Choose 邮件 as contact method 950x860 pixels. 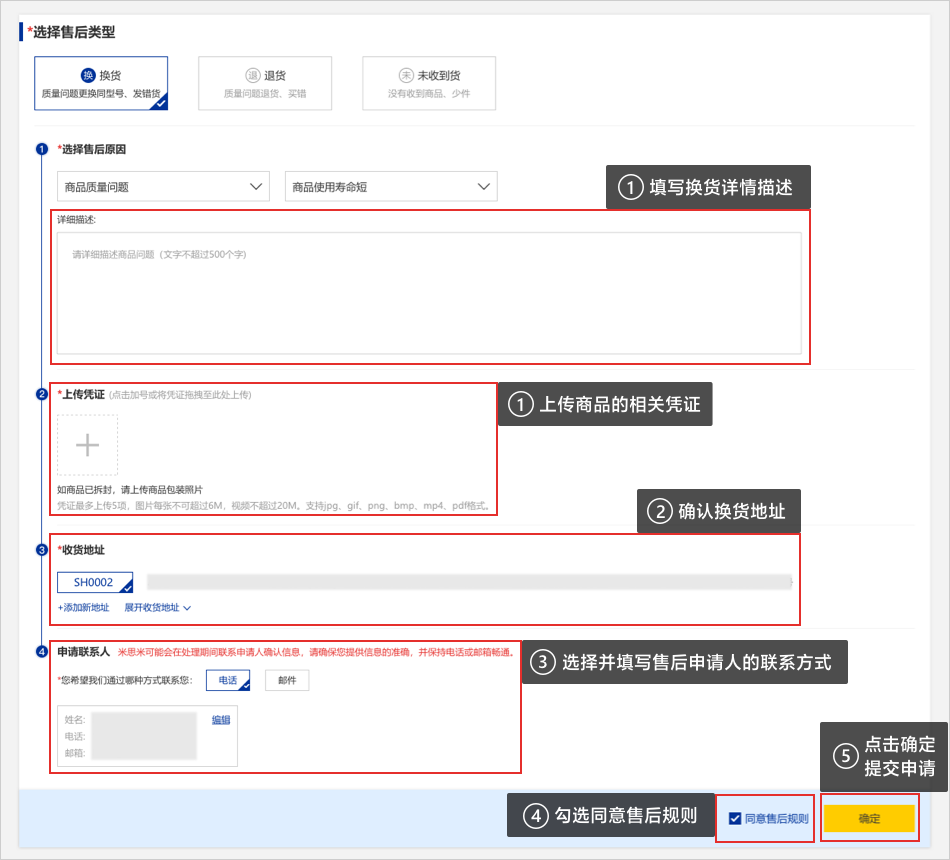coord(287,680)
